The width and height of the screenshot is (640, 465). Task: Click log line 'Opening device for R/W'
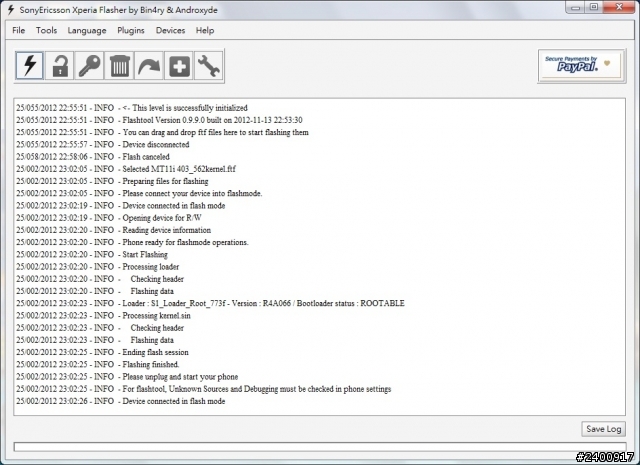[x=109, y=218]
